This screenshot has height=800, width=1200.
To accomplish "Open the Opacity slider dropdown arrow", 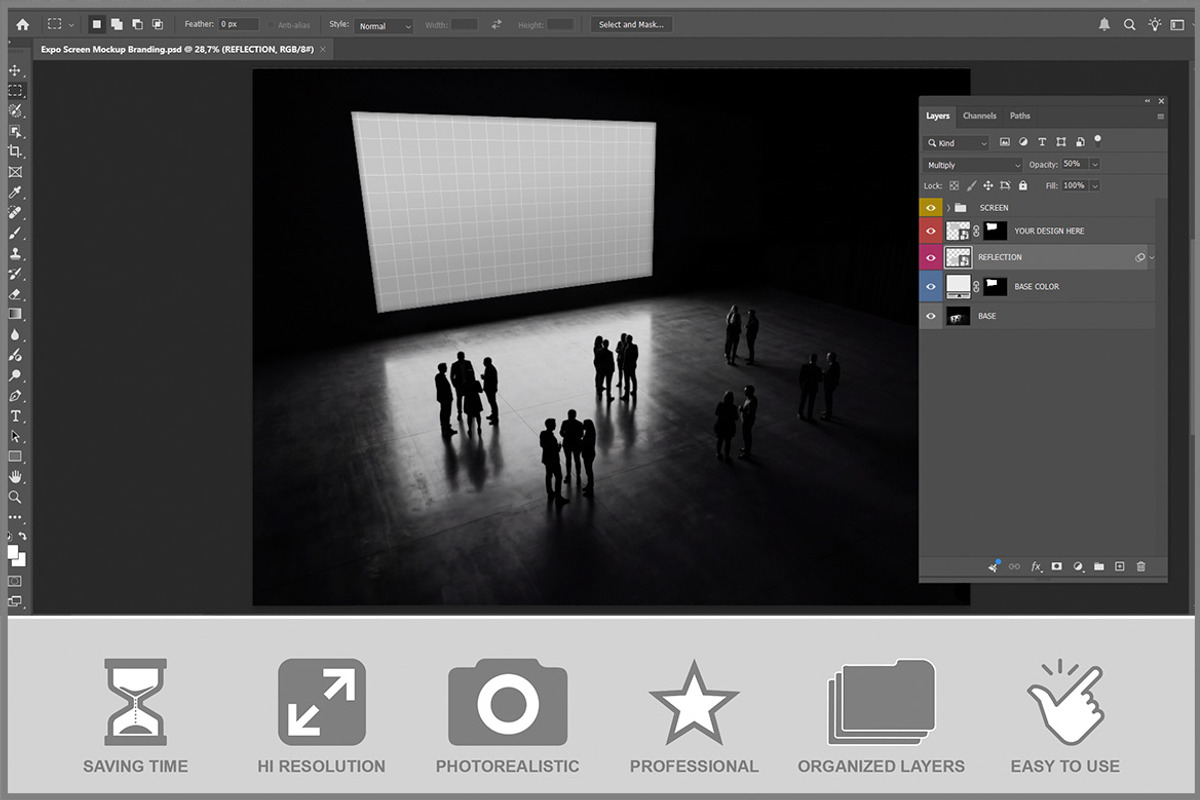I will click(x=1095, y=164).
